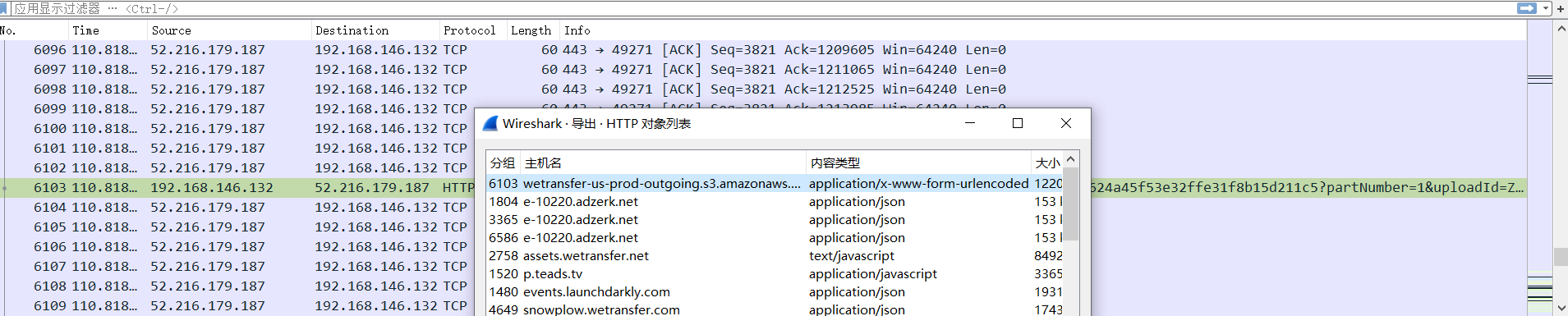Select object 6586 e-10220.adzerk.net row
The image size is (1568, 316).
coord(775,237)
